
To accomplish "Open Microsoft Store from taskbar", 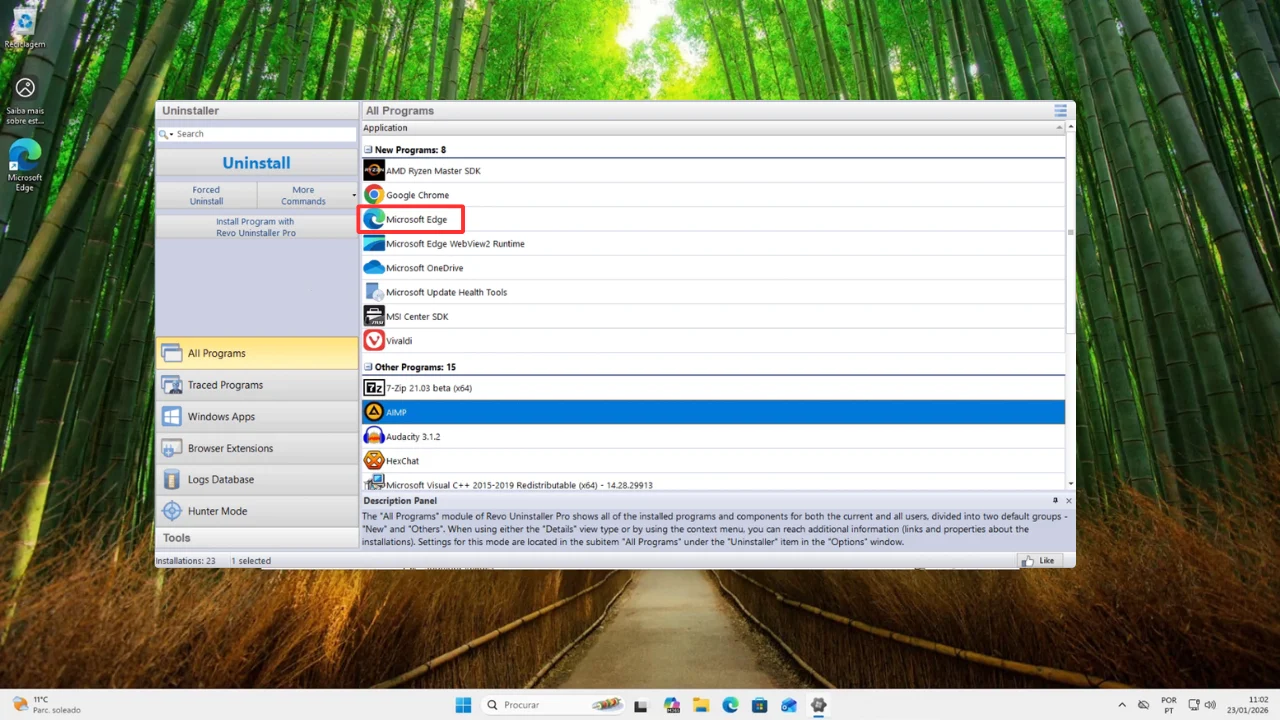I will click(x=760, y=705).
